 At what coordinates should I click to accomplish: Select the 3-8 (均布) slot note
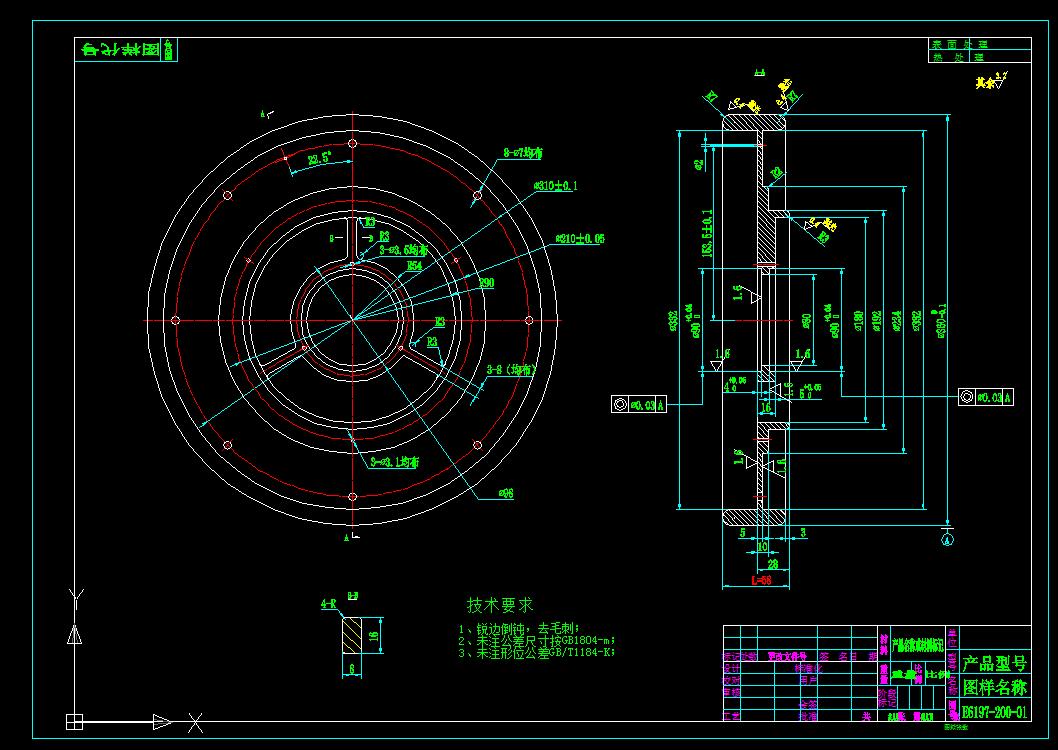511,370
